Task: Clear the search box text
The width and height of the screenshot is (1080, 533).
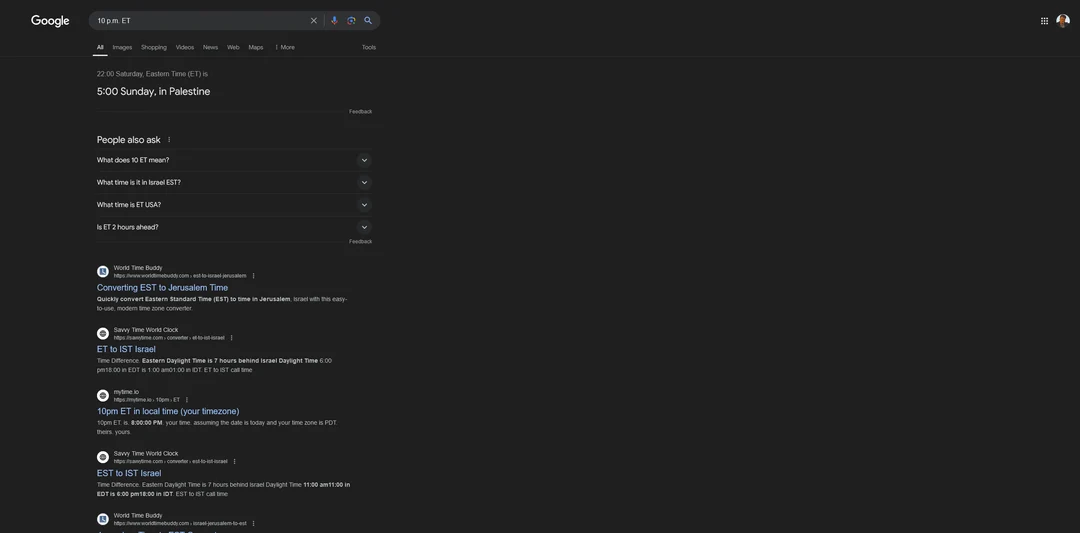Action: (313, 21)
